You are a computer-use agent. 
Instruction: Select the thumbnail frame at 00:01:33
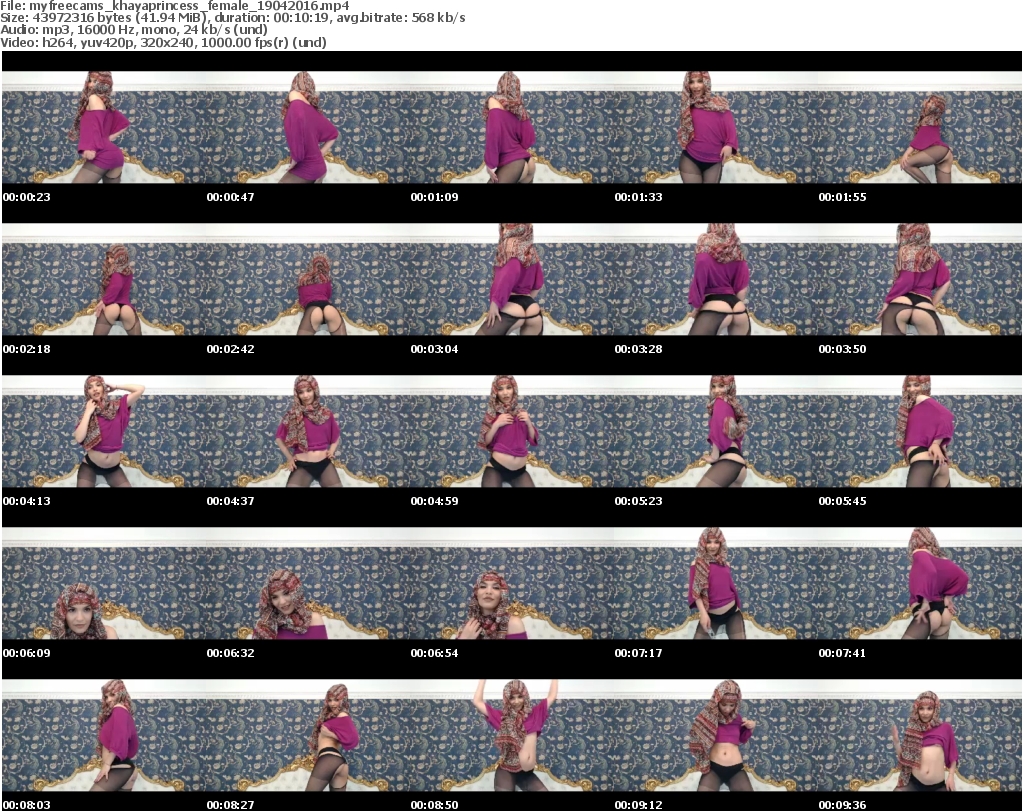click(716, 127)
